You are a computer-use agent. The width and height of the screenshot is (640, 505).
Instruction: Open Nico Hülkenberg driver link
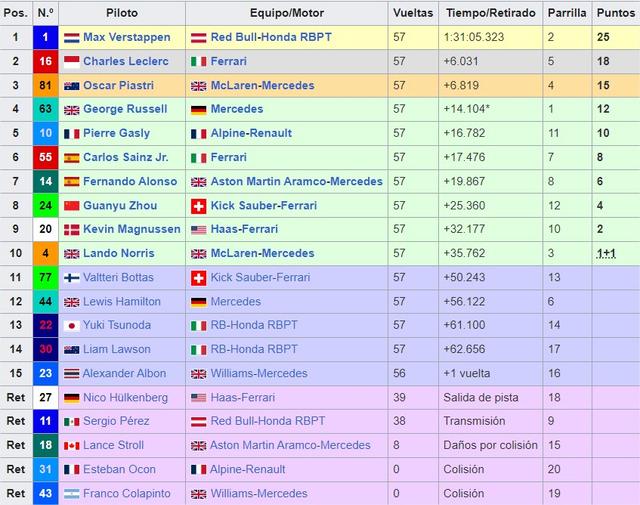point(125,398)
